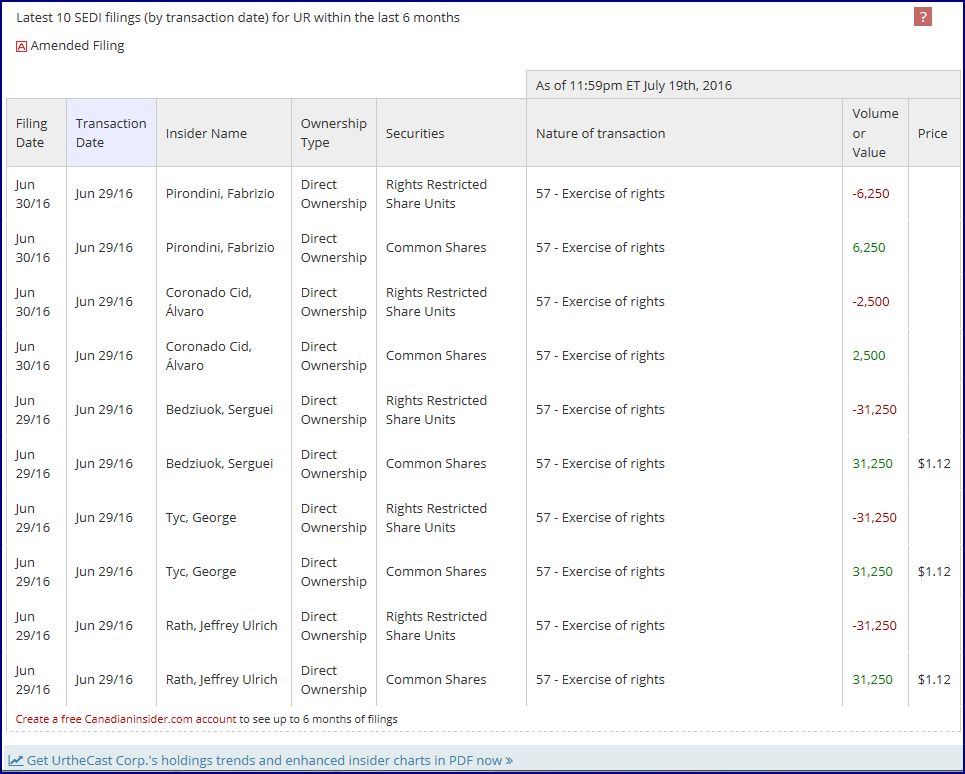The height and width of the screenshot is (774, 965).
Task: Click the 'Amended Filing' legend label
Action: click(77, 46)
